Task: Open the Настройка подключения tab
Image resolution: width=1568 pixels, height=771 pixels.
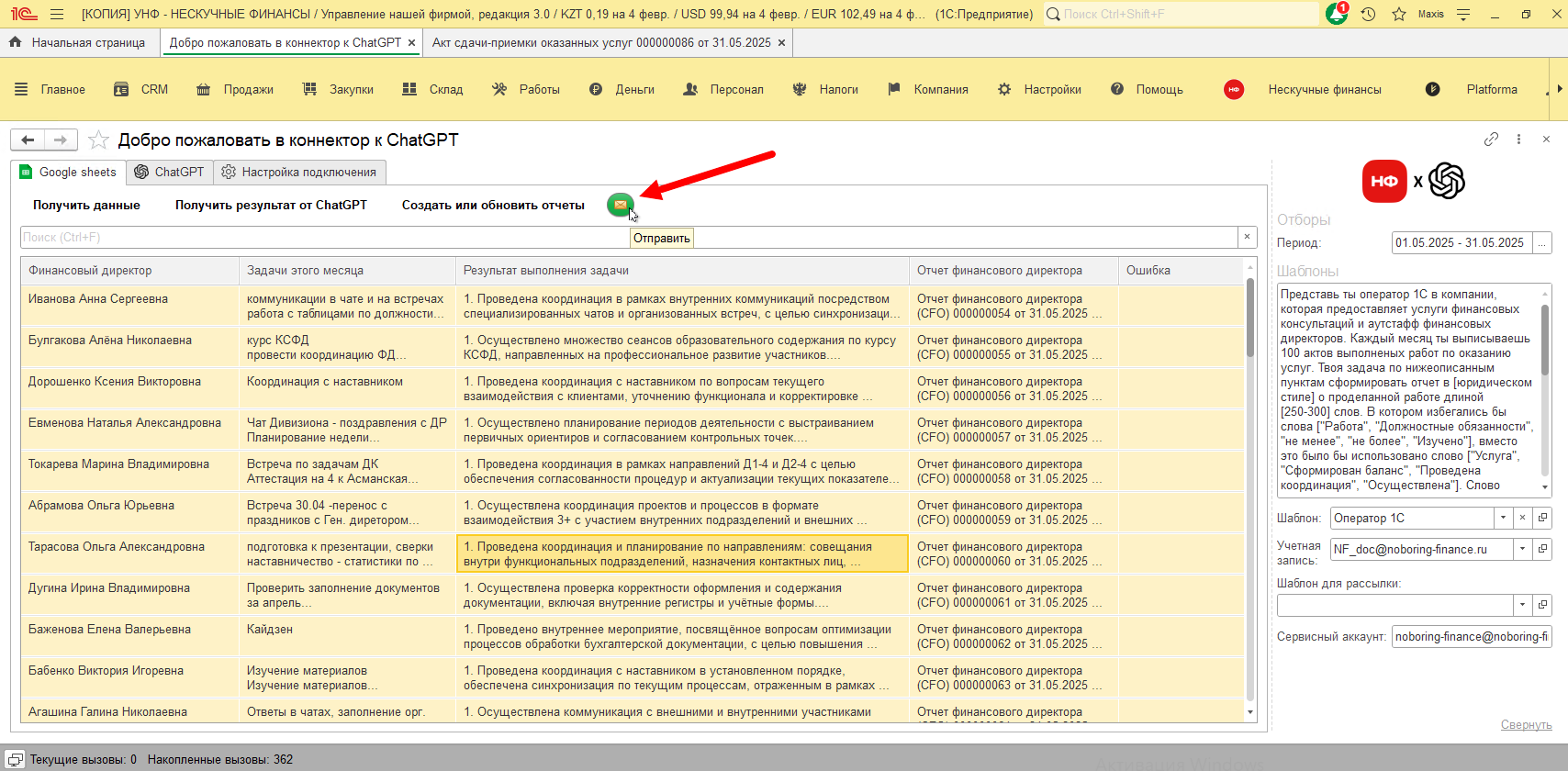Action: pyautogui.click(x=299, y=173)
